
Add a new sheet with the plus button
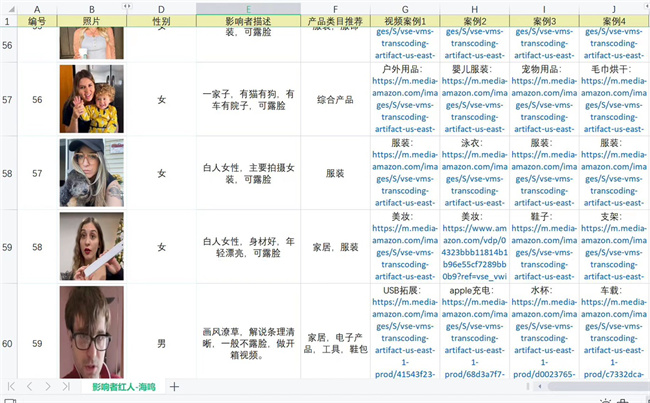(175, 386)
